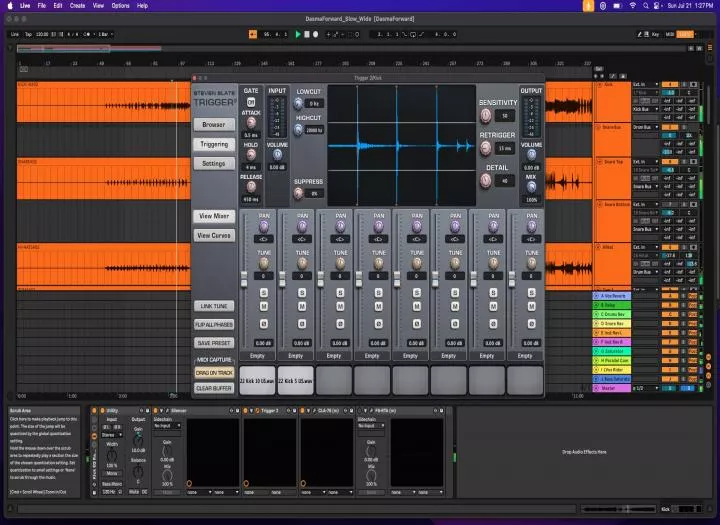Open the Silencer Sidechain No Input dropdown

click(x=167, y=426)
